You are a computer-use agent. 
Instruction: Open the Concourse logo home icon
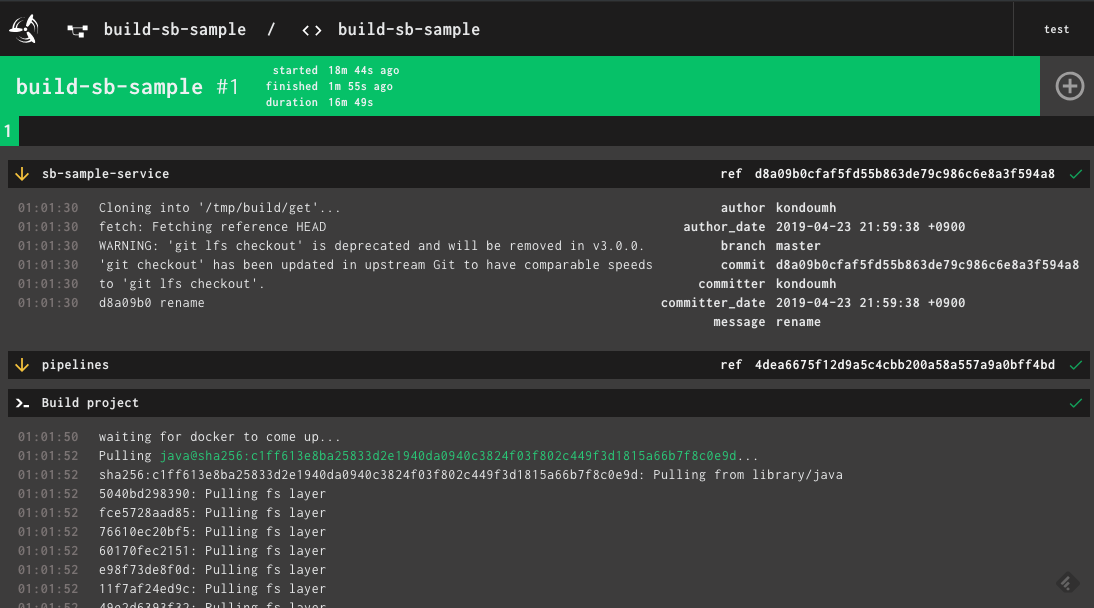click(24, 29)
